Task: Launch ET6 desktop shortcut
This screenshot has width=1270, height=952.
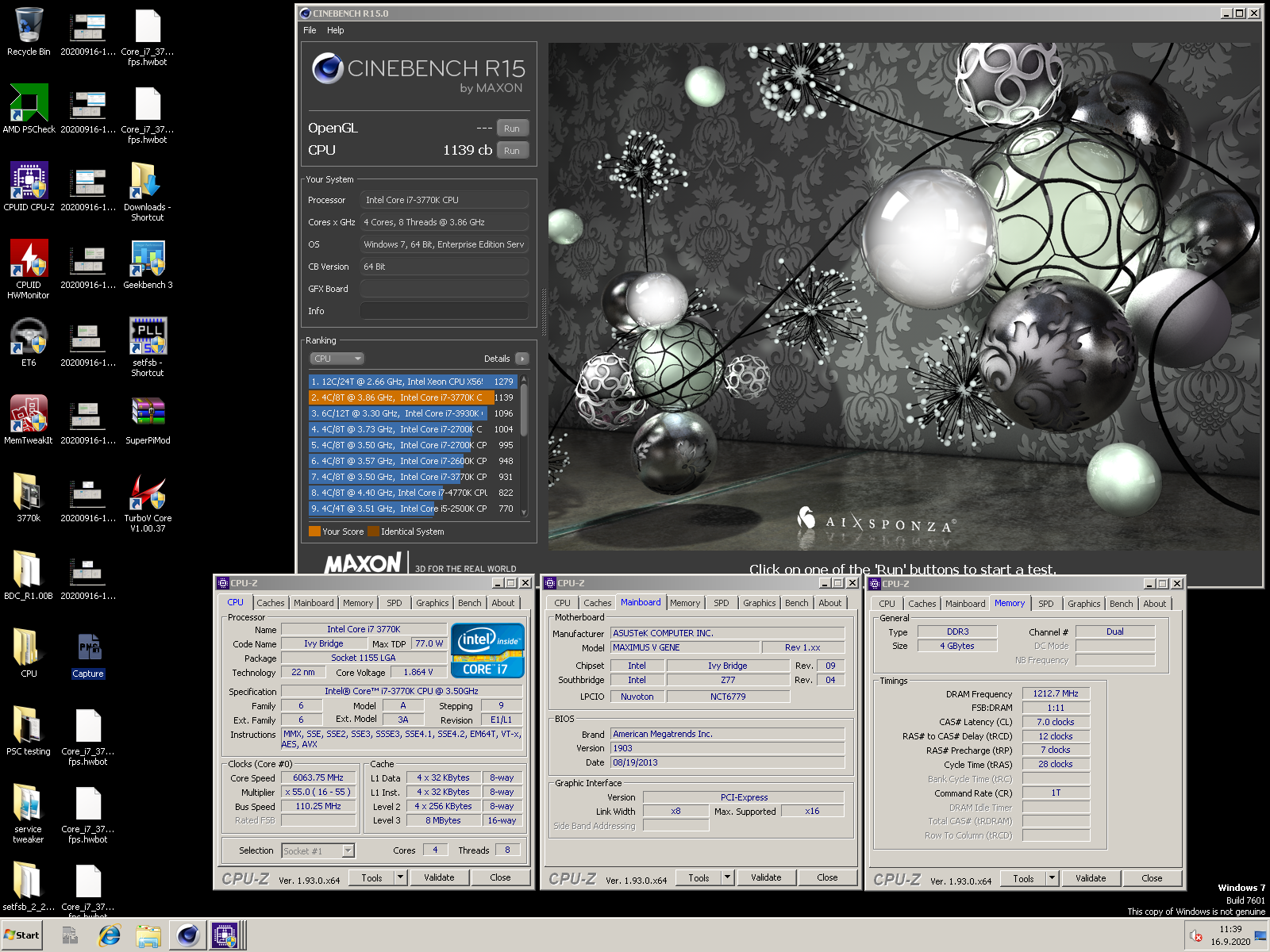Action: 29,342
